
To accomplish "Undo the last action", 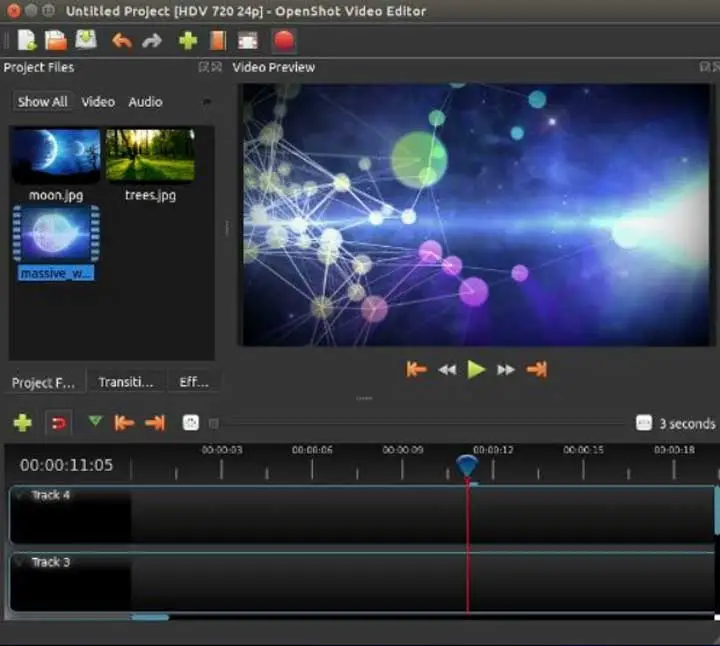I will pyautogui.click(x=122, y=41).
